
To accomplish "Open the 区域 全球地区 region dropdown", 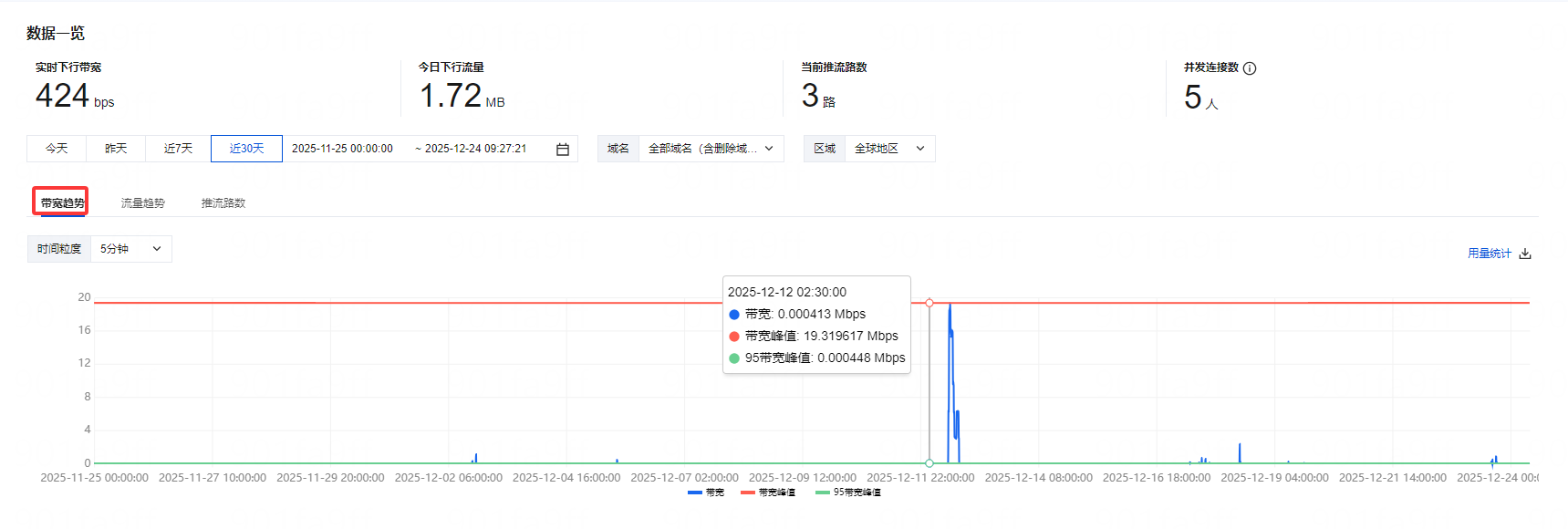I will coord(889,149).
